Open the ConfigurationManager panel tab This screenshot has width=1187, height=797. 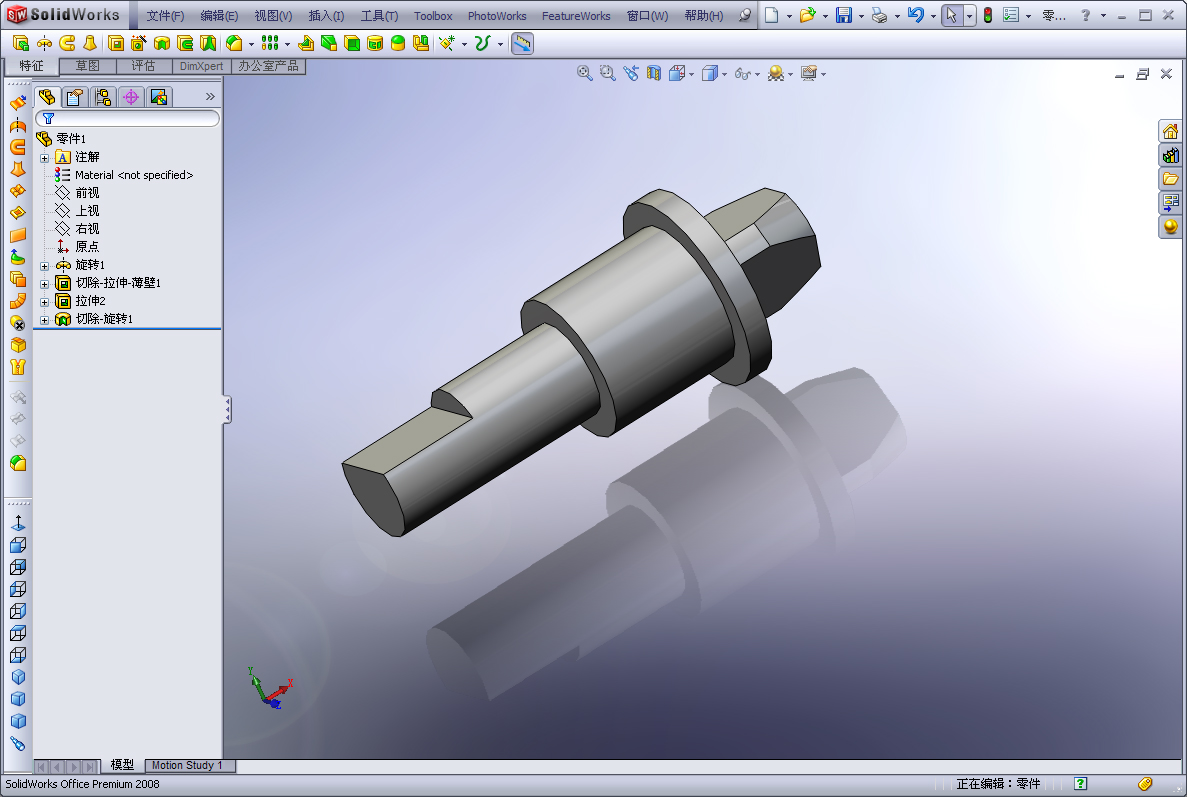pyautogui.click(x=103, y=97)
